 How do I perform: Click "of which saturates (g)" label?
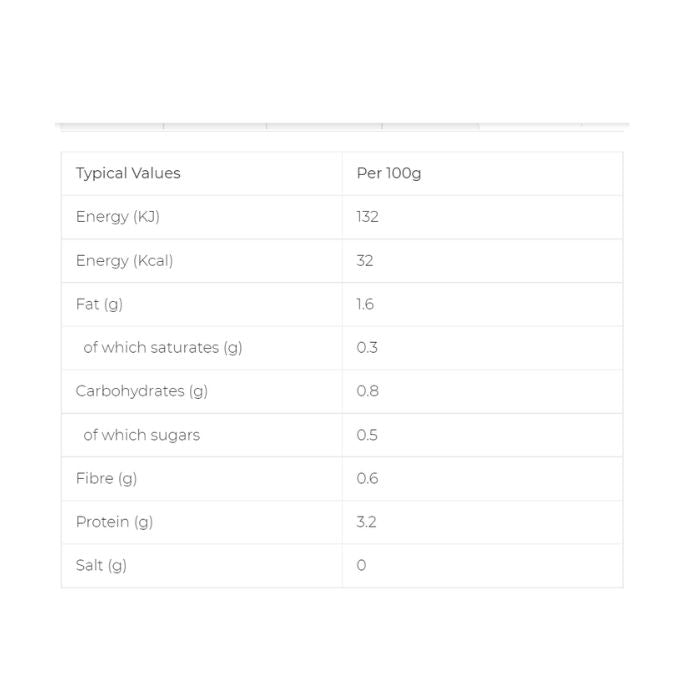163,348
